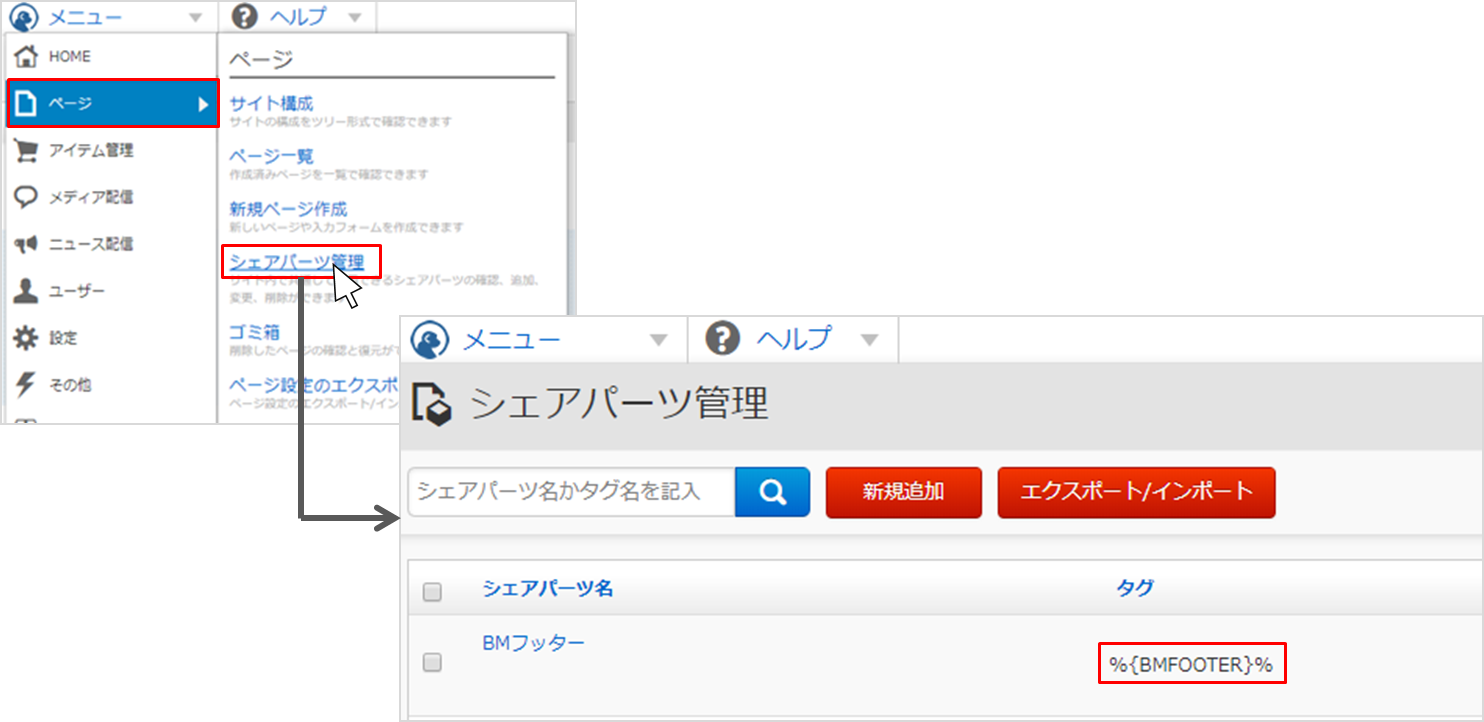1484x722 pixels.
Task: Click the user silhouette icon
Action: click(27, 291)
